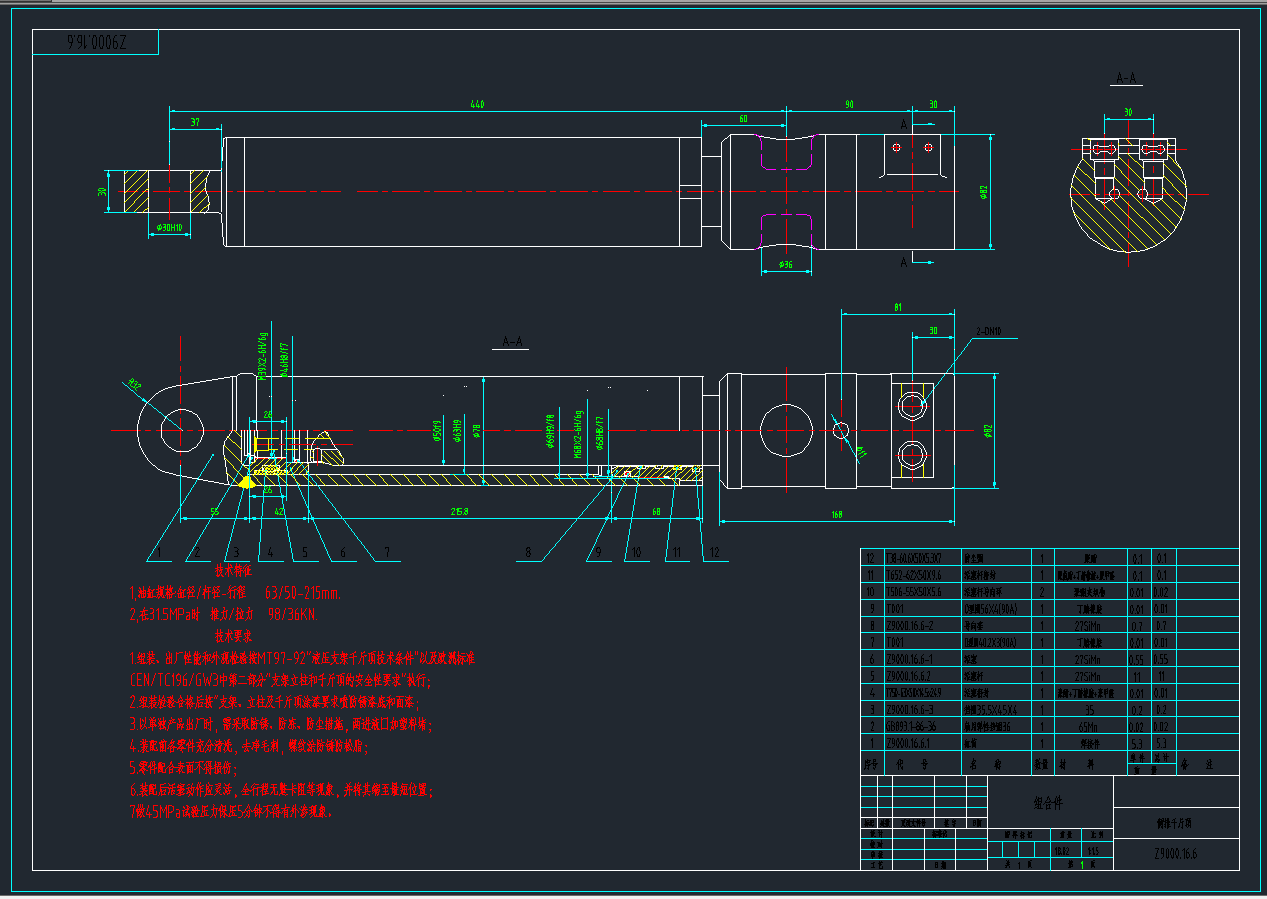The image size is (1267, 899).
Task: Select balloon number 7 under the section view
Action: click(x=386, y=552)
